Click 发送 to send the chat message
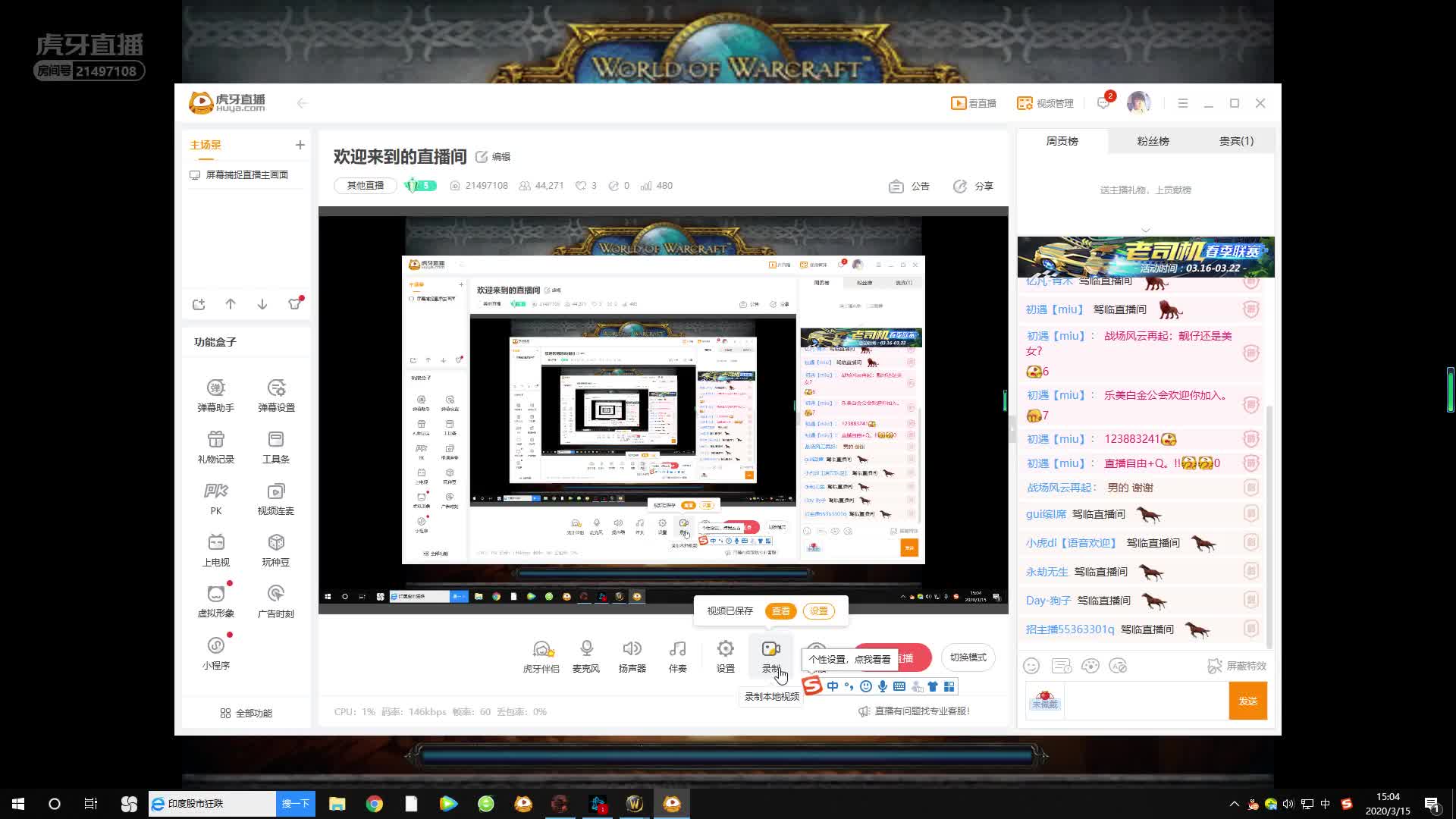This screenshot has width=1456, height=819. (1248, 701)
